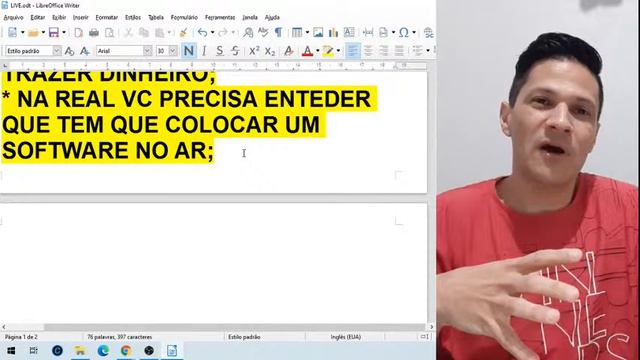The width and height of the screenshot is (640, 360).
Task: Click the Insert Field icon
Action: (383, 32)
